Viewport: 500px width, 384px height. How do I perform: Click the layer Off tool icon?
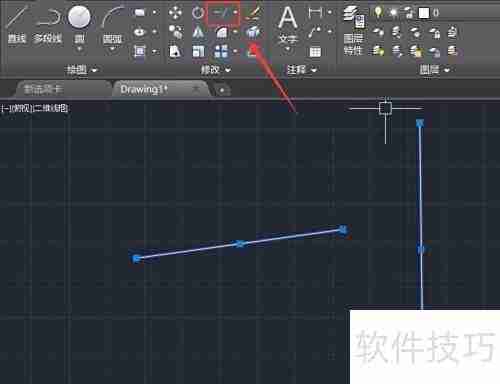pos(378,32)
